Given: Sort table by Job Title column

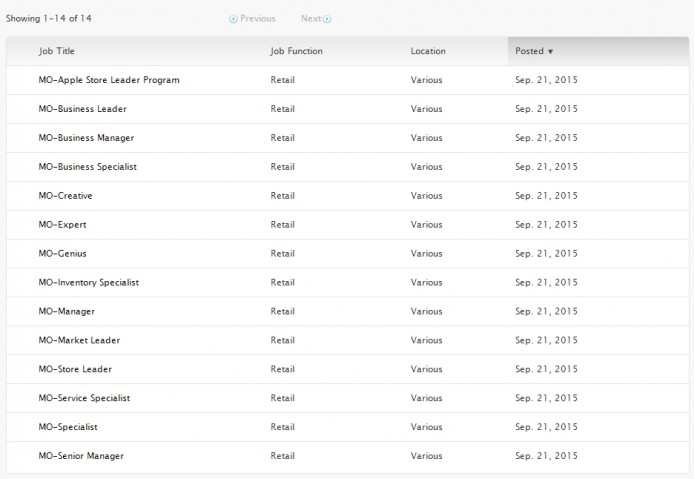Looking at the screenshot, I should pos(56,51).
